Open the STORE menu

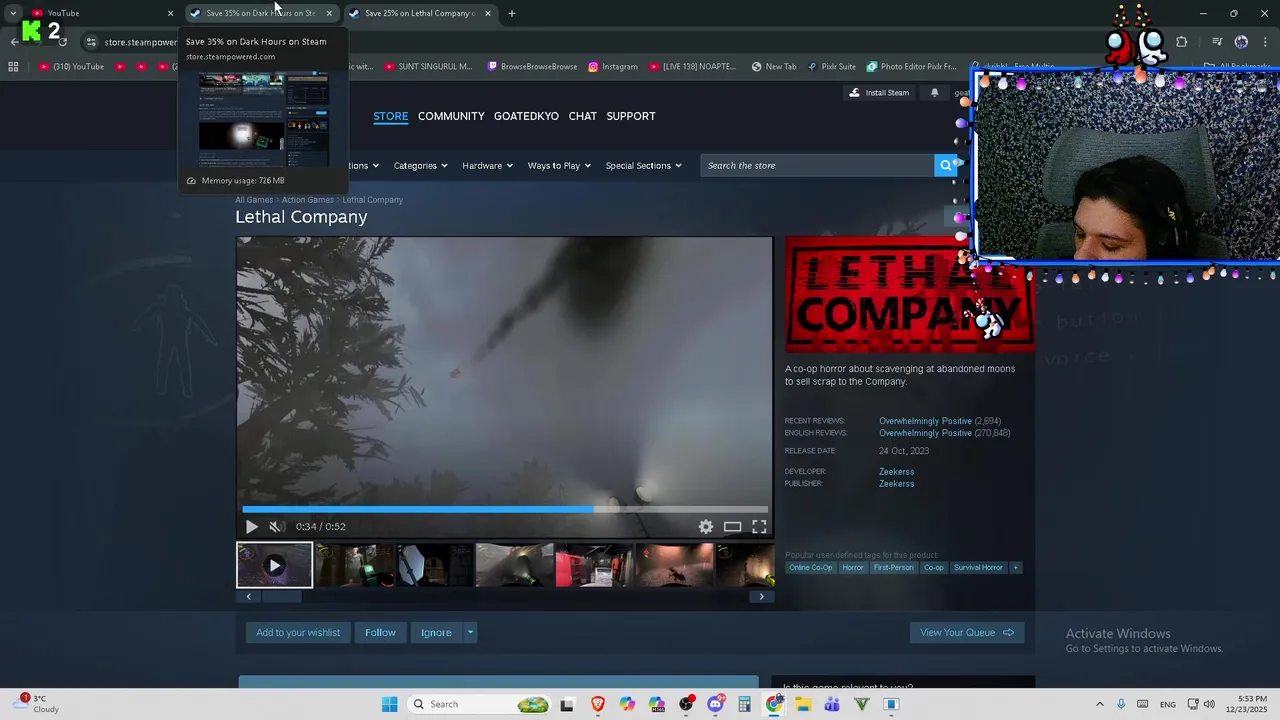coord(391,116)
